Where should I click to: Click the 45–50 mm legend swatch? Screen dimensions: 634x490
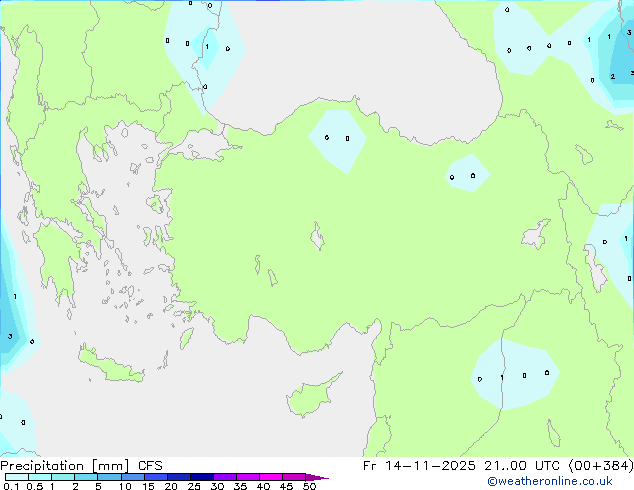[294, 477]
